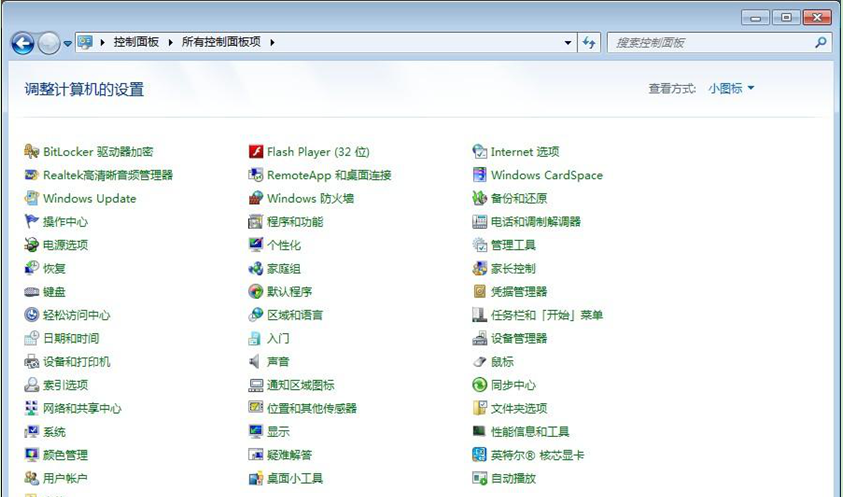Screen dimensions: 843x497
Task: Open the 性能信息和工具 link
Action: (531, 431)
